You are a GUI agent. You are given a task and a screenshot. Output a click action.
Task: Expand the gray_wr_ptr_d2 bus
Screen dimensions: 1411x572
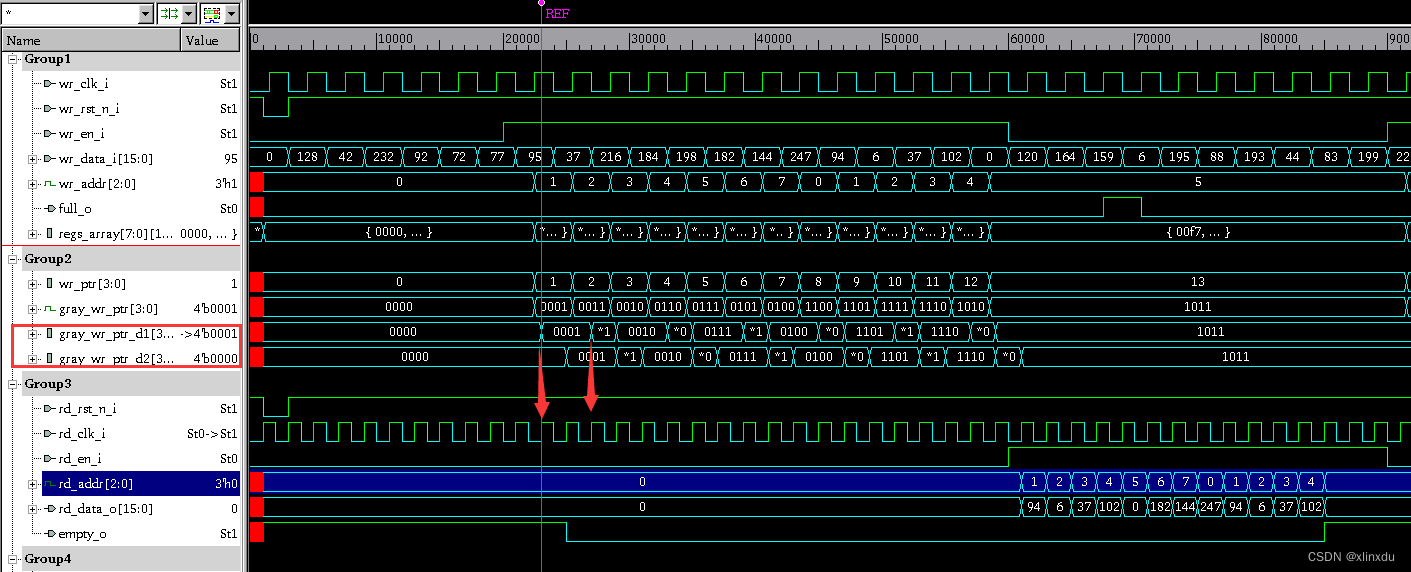coord(33,359)
